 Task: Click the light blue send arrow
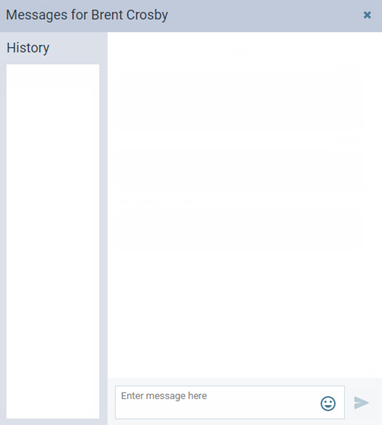361,403
